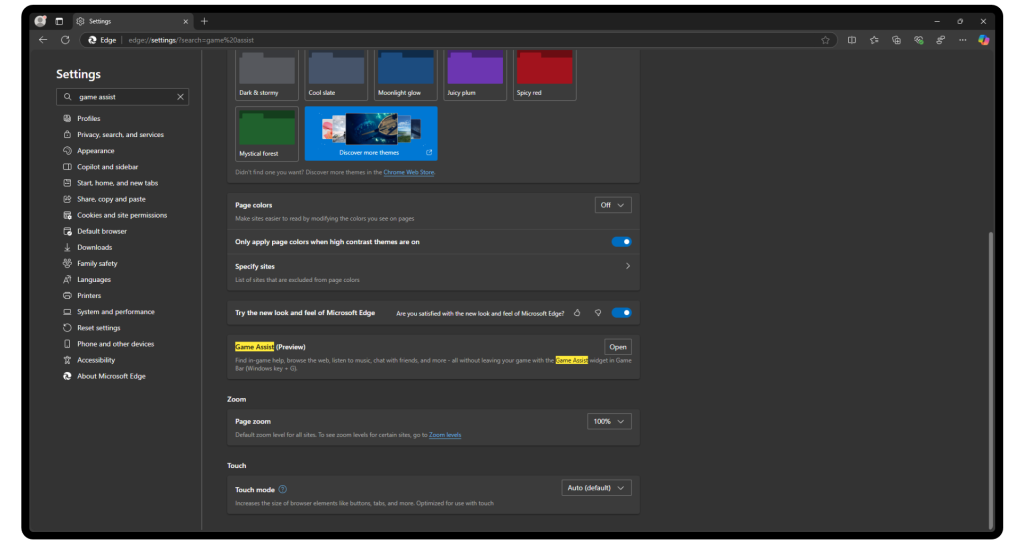
Task: Expand the Specify sites row
Action: point(627,267)
